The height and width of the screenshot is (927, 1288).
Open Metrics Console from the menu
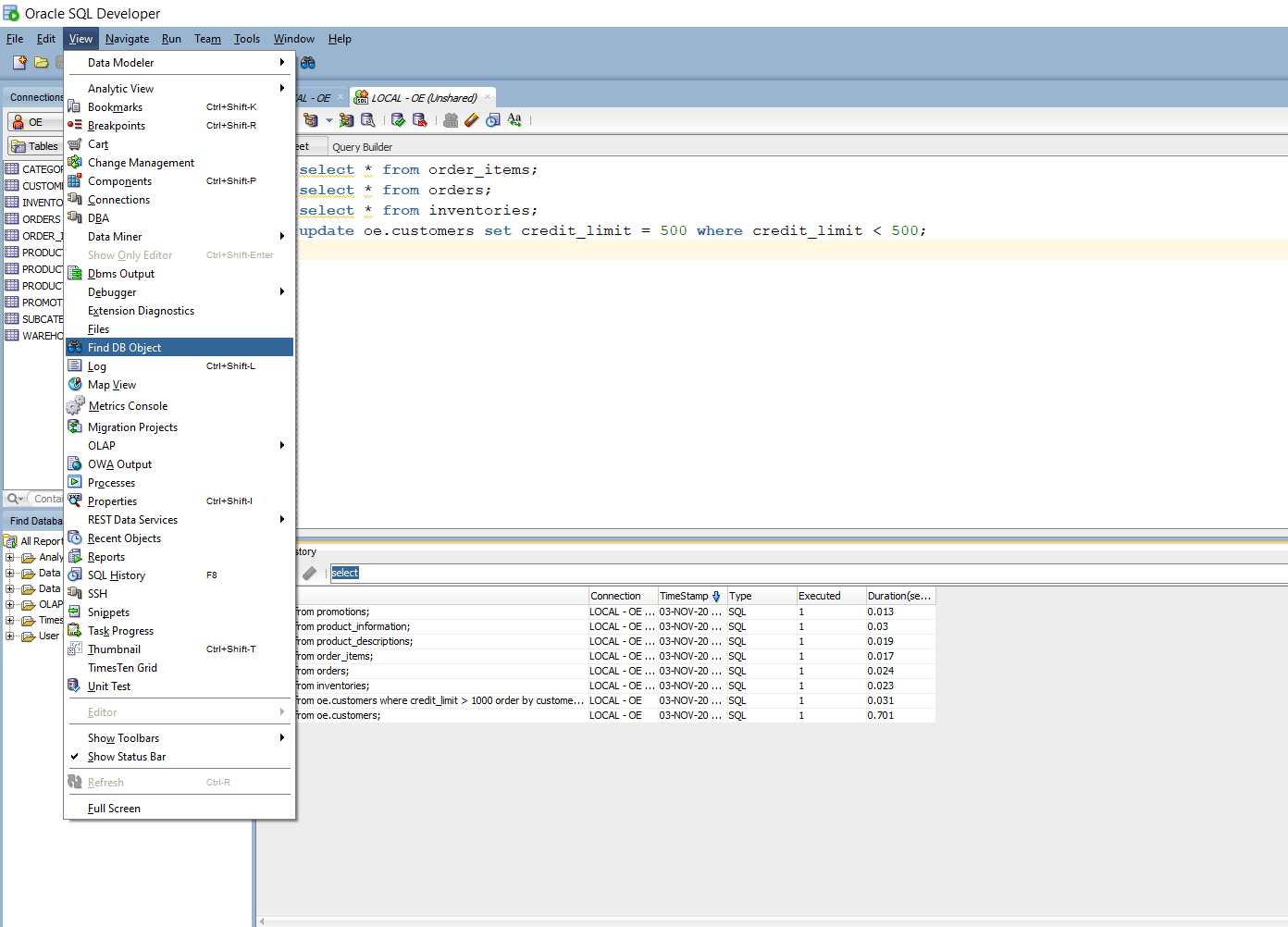(x=180, y=406)
